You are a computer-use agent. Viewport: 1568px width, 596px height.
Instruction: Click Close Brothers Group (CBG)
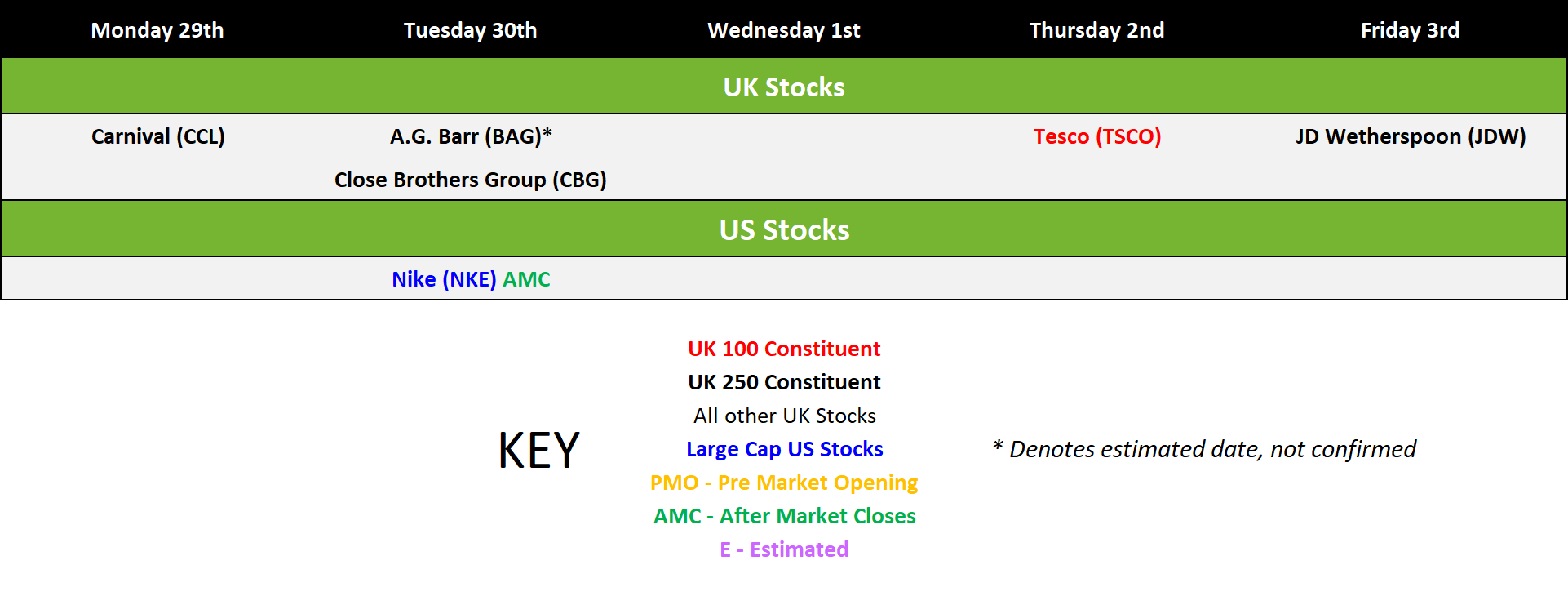tap(470, 180)
